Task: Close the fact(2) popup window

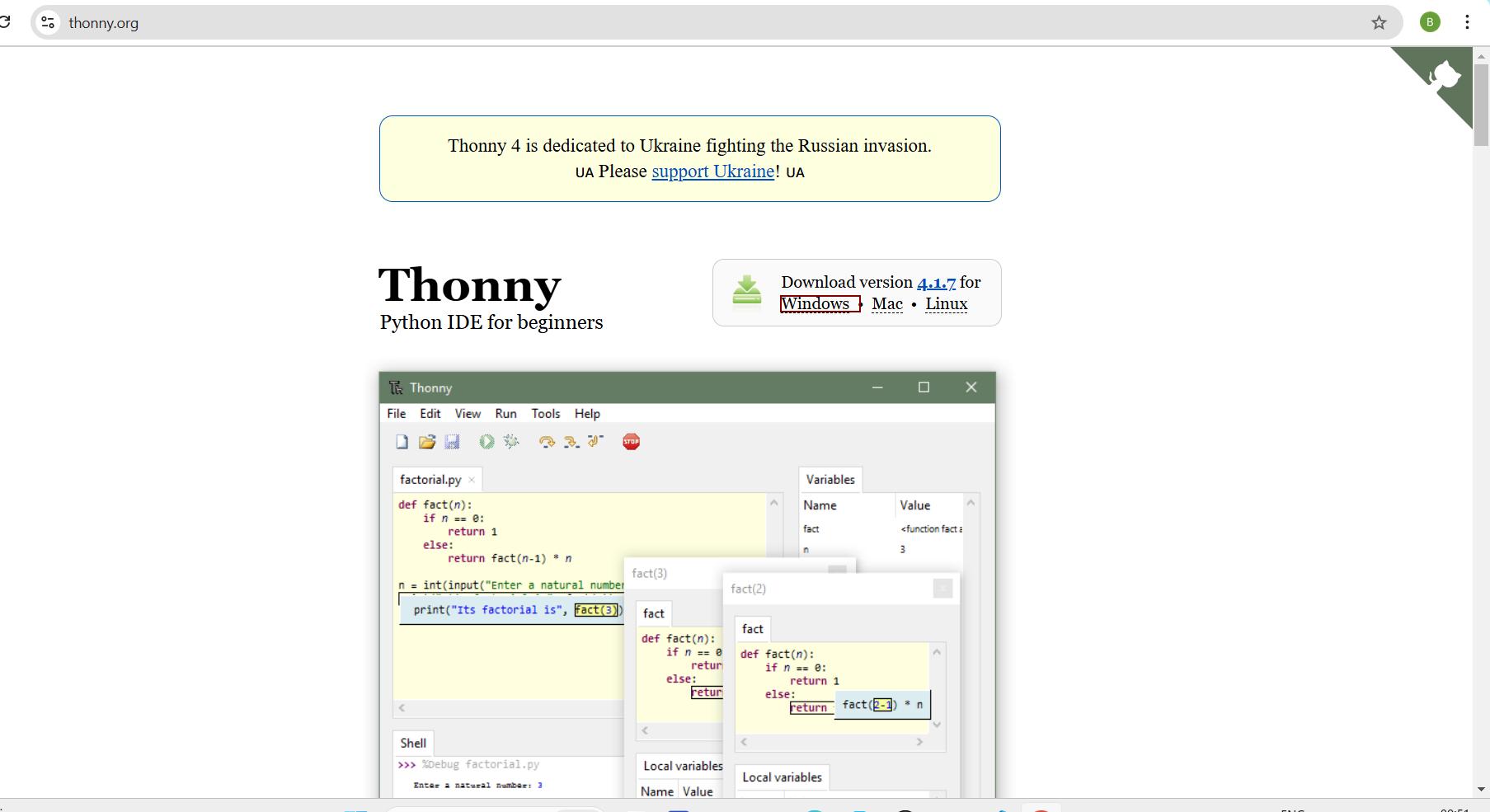Action: point(942,588)
